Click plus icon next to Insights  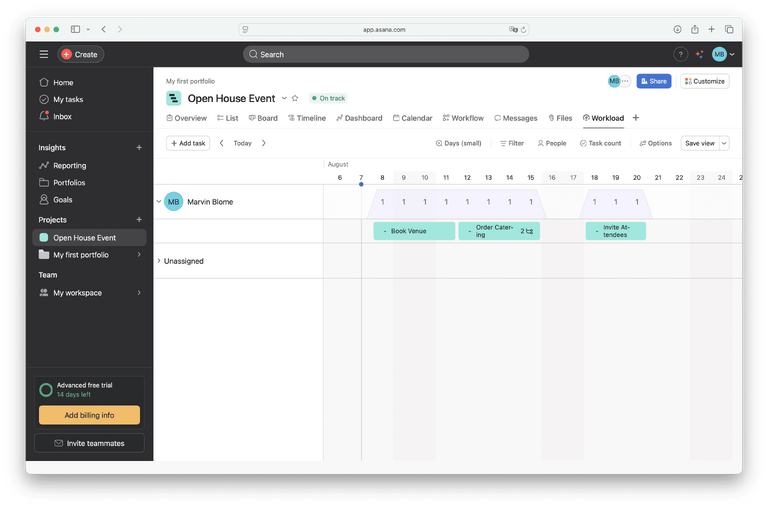139,147
